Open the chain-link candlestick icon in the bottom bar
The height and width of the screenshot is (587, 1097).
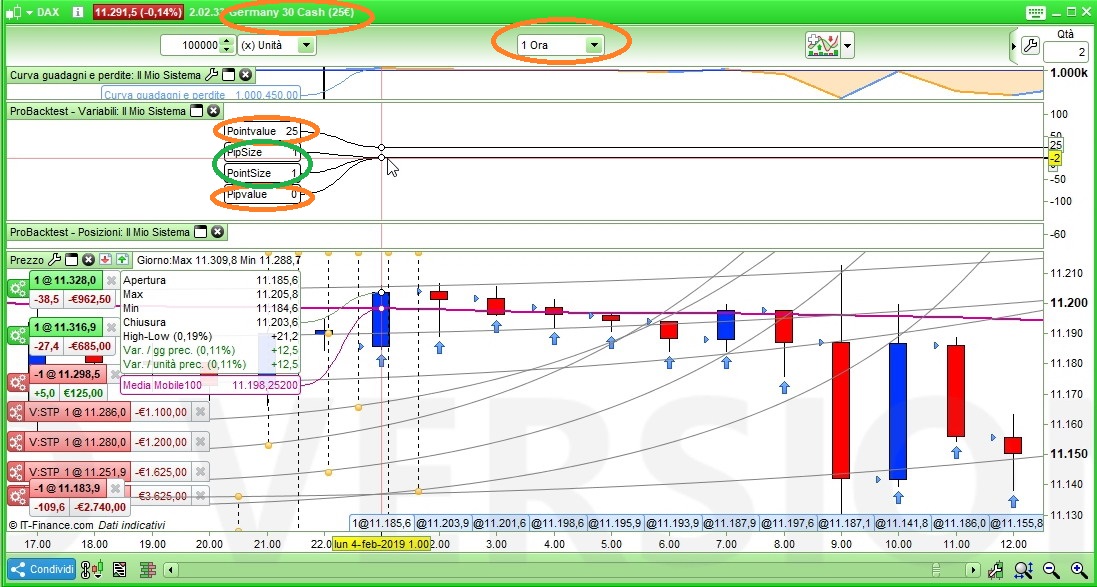pyautogui.click(x=91, y=570)
